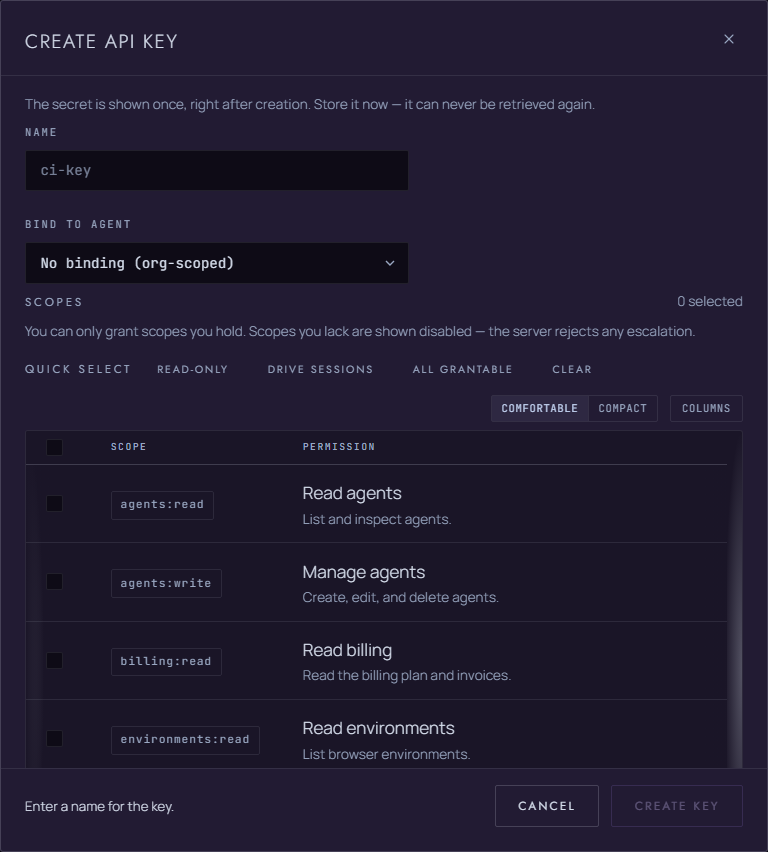Click the billing:read scope tag
This screenshot has height=852, width=768.
pos(166,661)
